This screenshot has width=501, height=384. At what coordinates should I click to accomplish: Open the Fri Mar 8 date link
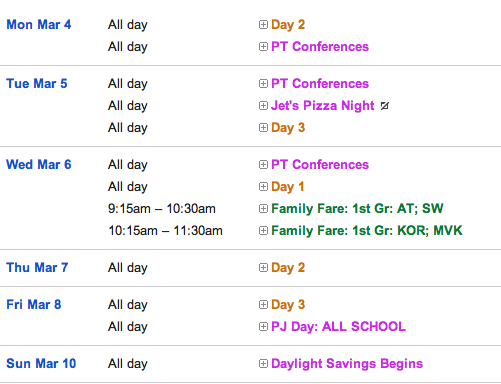point(34,305)
